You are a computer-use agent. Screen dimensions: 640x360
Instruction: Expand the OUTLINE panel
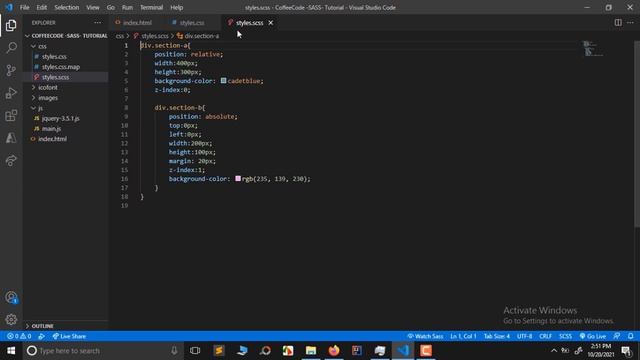click(x=66, y=326)
